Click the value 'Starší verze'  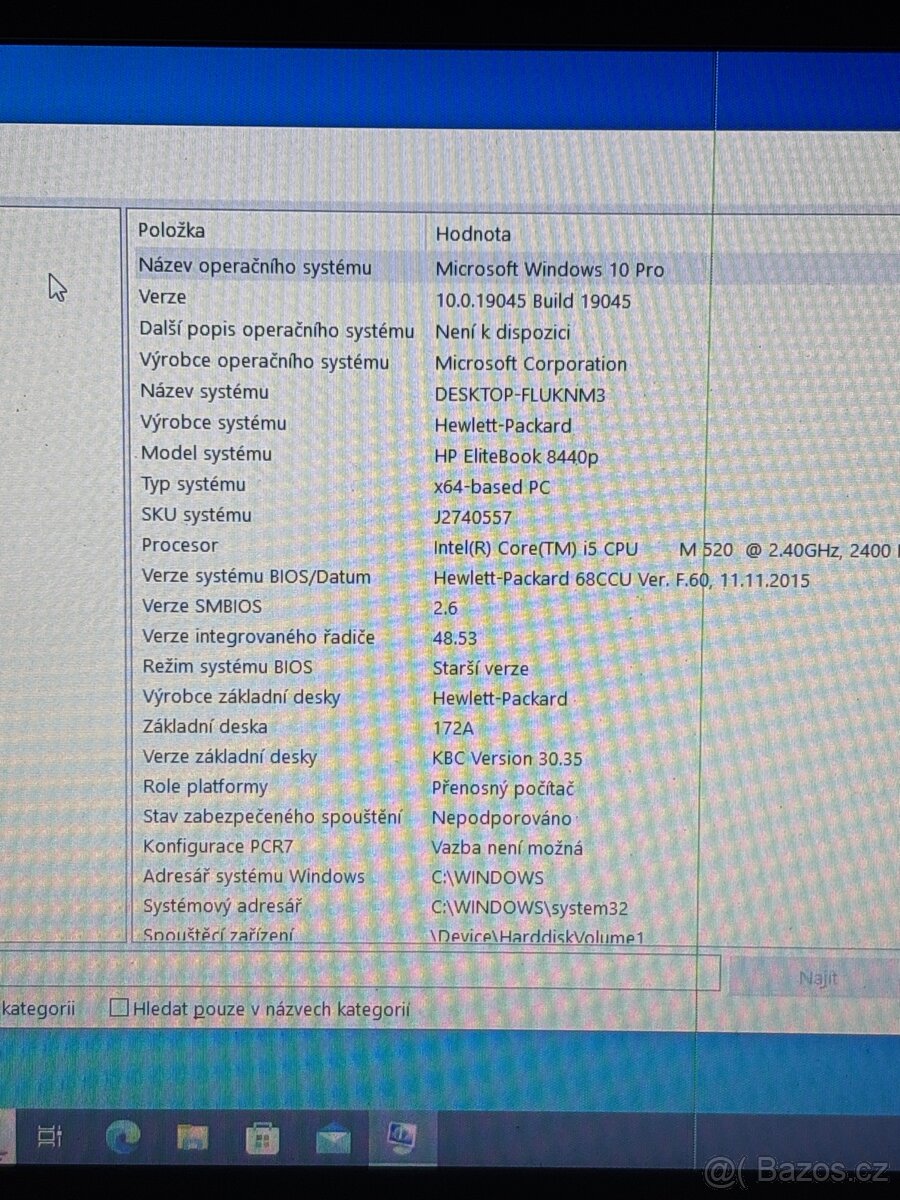[x=481, y=668]
